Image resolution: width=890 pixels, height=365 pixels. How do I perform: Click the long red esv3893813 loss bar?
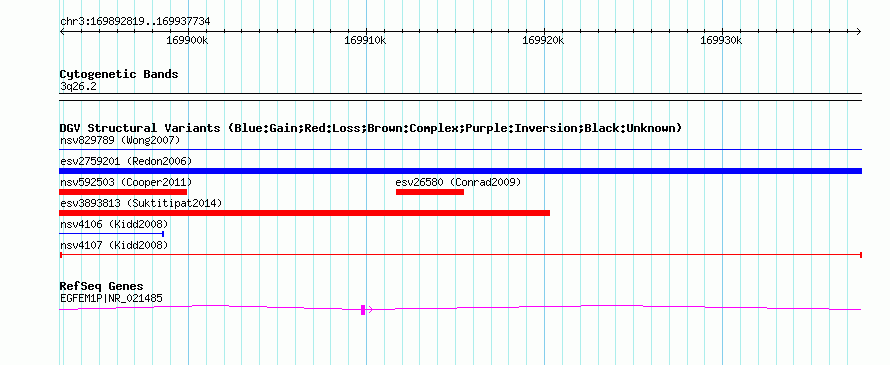tap(304, 213)
